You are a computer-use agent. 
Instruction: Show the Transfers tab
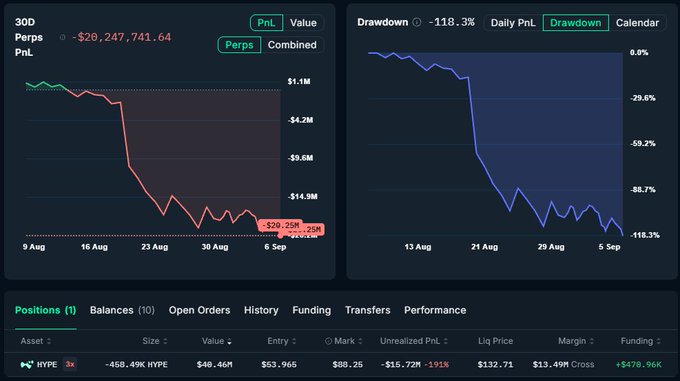click(367, 310)
